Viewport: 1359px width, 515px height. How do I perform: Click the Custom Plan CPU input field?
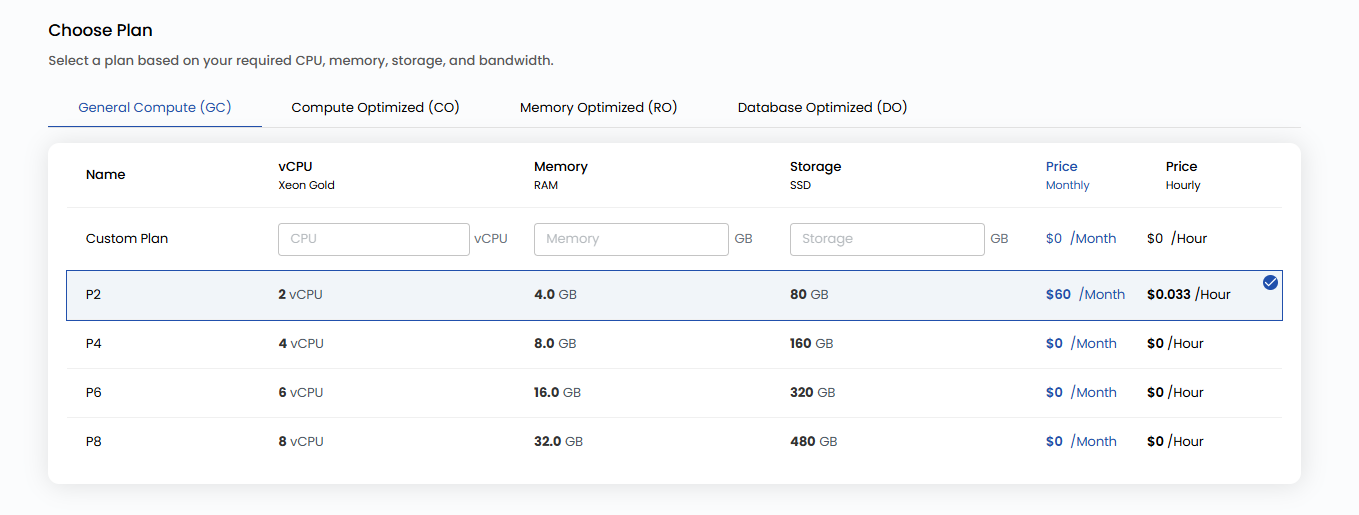pos(373,239)
